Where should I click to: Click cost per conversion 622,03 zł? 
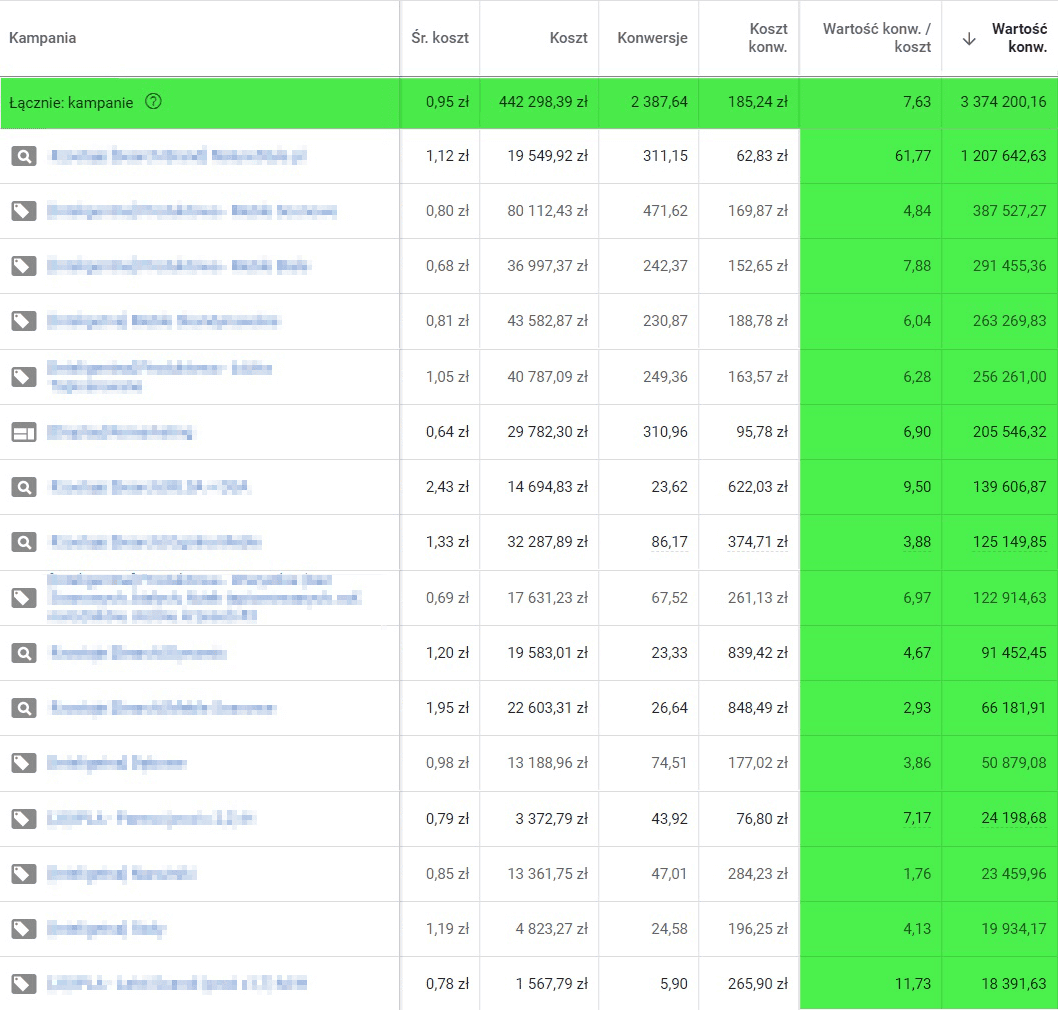coord(758,486)
